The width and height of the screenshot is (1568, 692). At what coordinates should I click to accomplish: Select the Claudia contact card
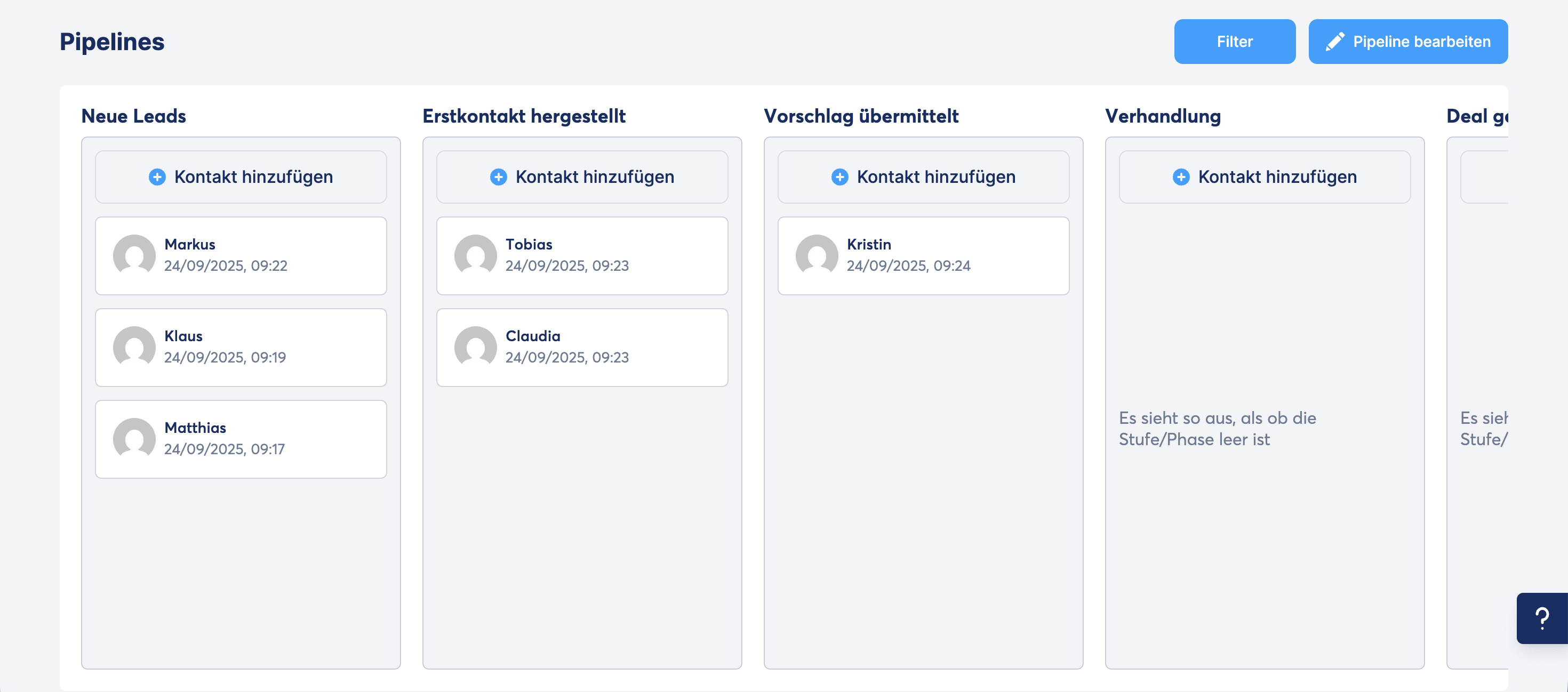click(582, 348)
